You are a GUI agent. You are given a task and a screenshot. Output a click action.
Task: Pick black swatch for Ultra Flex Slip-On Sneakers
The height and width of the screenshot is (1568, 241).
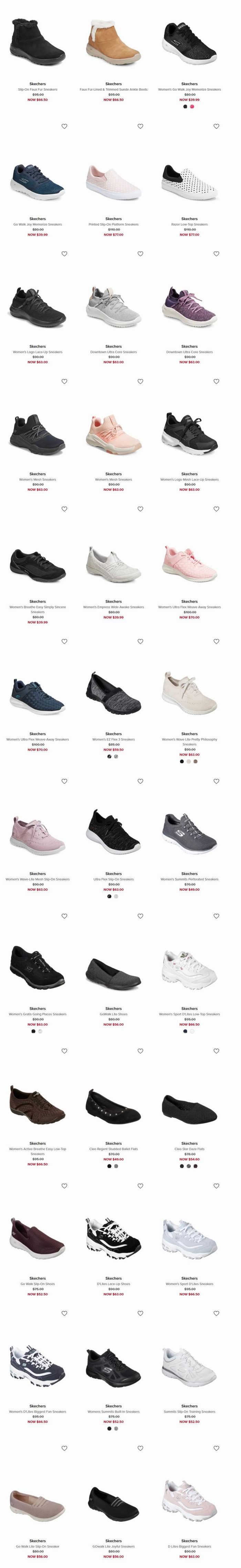109,896
